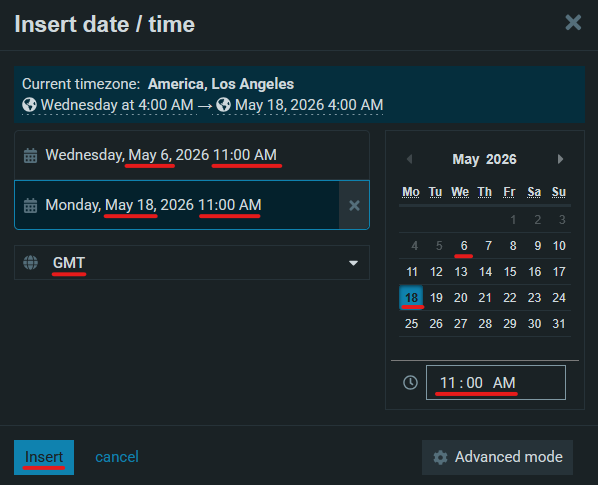Open the GMT timezone dropdown

coord(192,263)
